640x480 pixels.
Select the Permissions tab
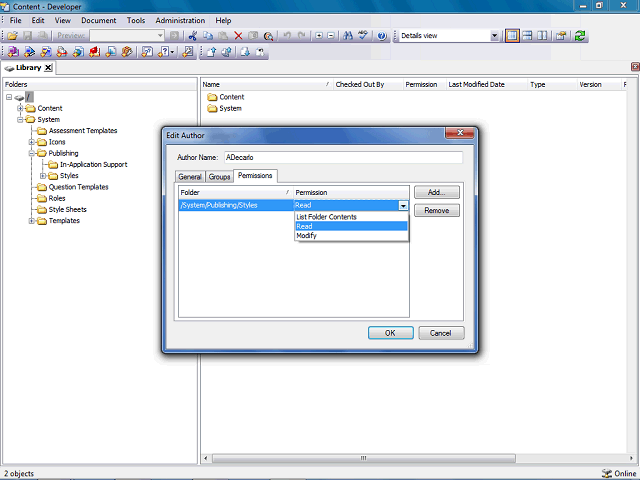[255, 176]
